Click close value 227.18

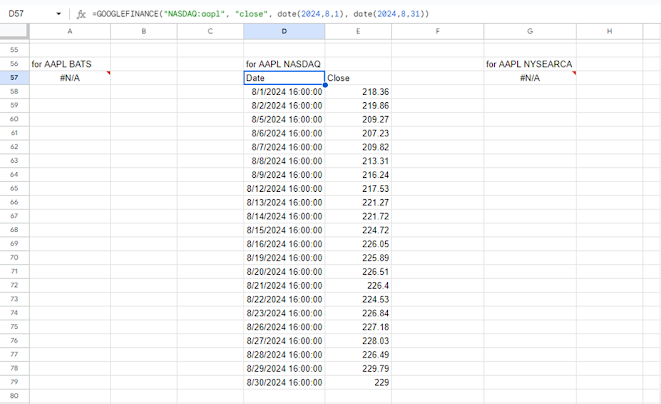[x=358, y=327]
